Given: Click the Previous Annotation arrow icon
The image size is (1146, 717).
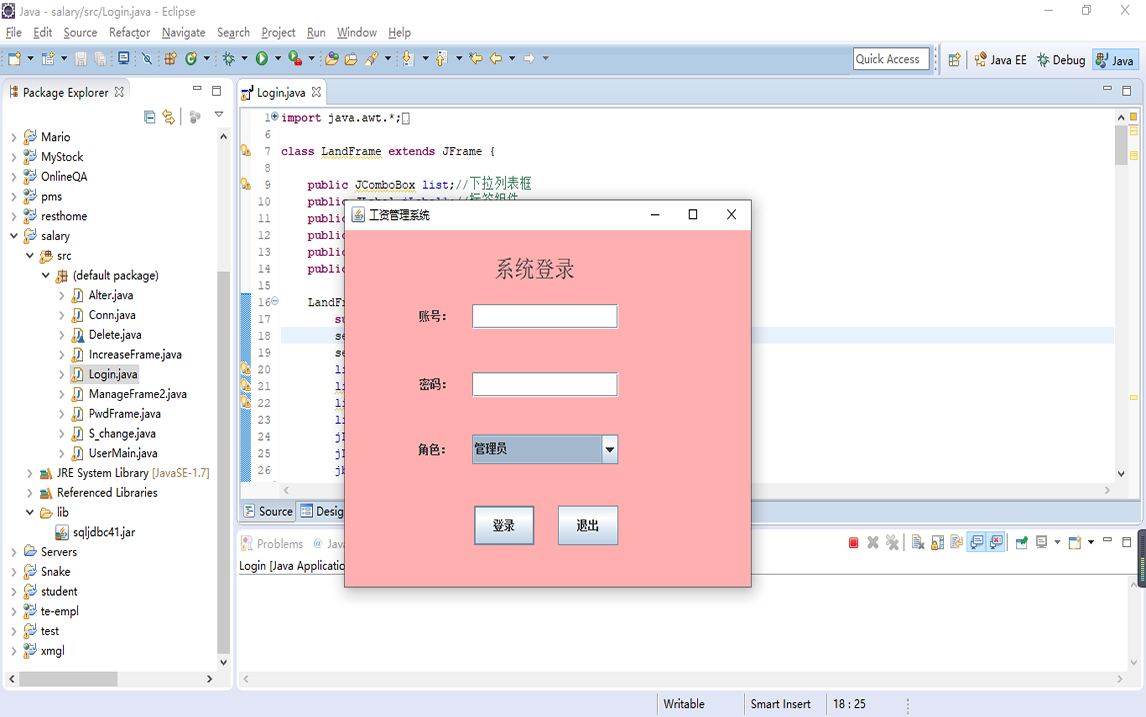Looking at the screenshot, I should pos(441,58).
